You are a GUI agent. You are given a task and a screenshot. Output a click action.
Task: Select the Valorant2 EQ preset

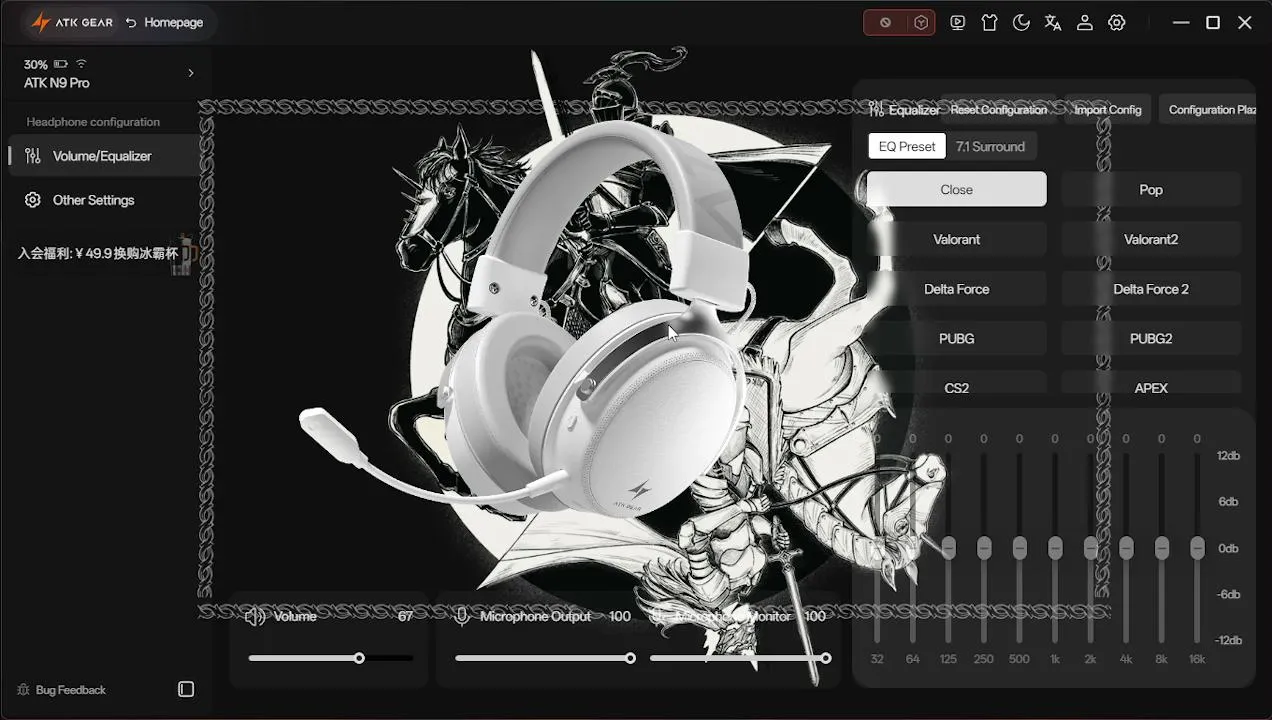point(1151,239)
